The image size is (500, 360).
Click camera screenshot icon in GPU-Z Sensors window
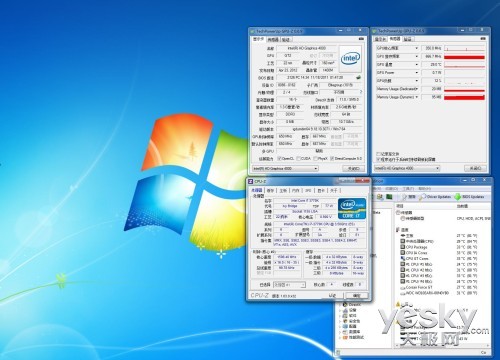pos(483,39)
